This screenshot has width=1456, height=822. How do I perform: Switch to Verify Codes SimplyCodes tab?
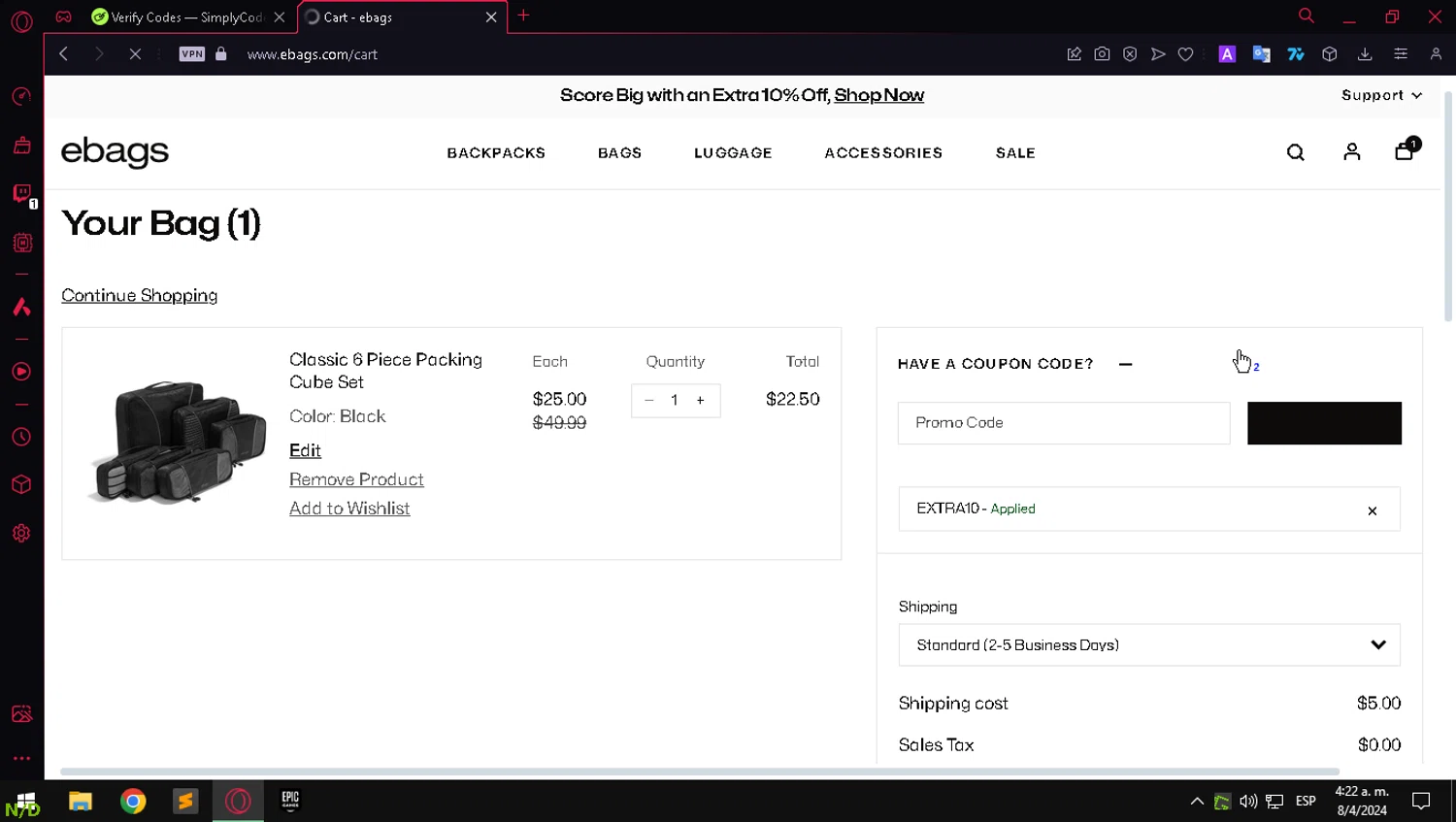(179, 17)
